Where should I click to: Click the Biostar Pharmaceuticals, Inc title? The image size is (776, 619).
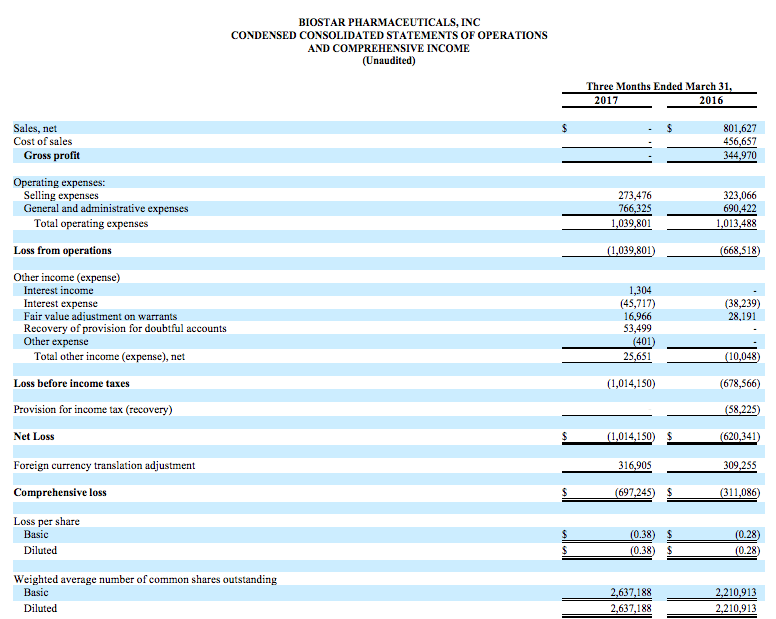click(389, 22)
